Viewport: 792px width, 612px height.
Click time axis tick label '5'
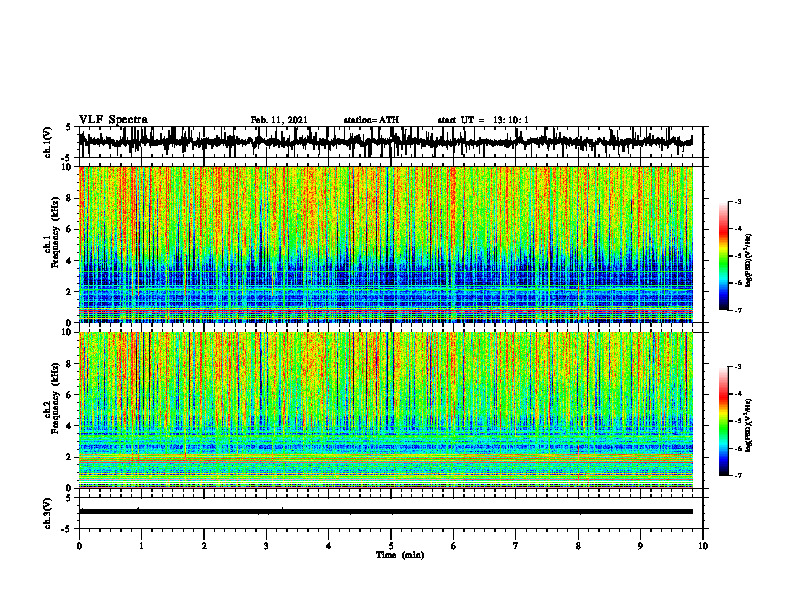[391, 546]
